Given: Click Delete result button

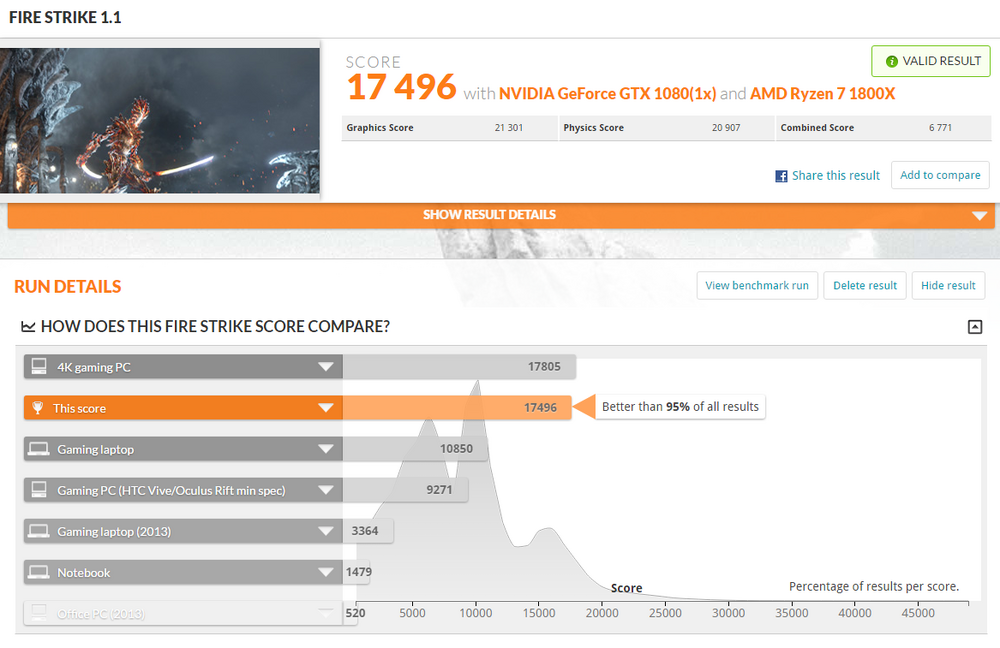Looking at the screenshot, I should click(865, 285).
